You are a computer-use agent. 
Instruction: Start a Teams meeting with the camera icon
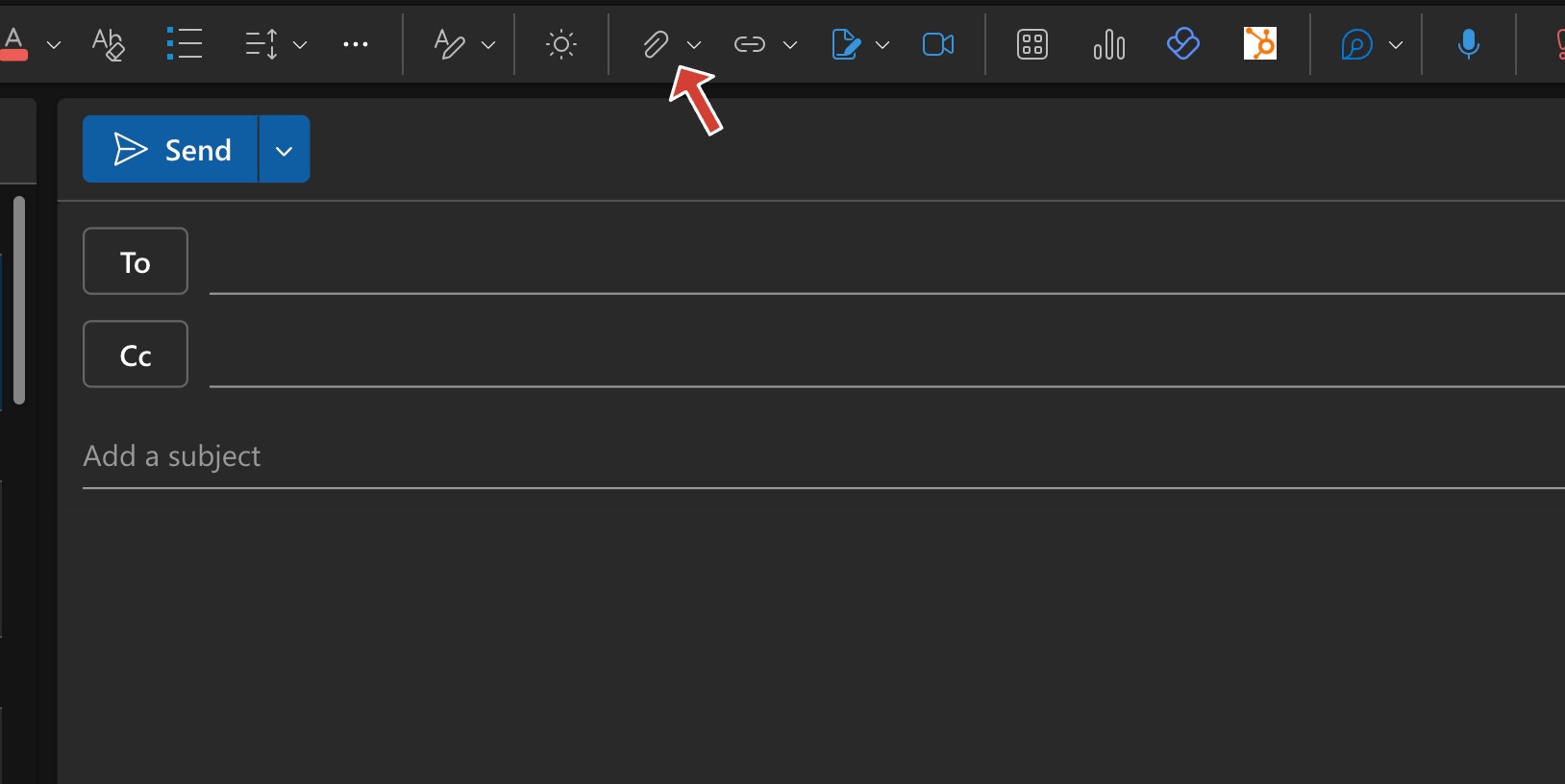(936, 43)
